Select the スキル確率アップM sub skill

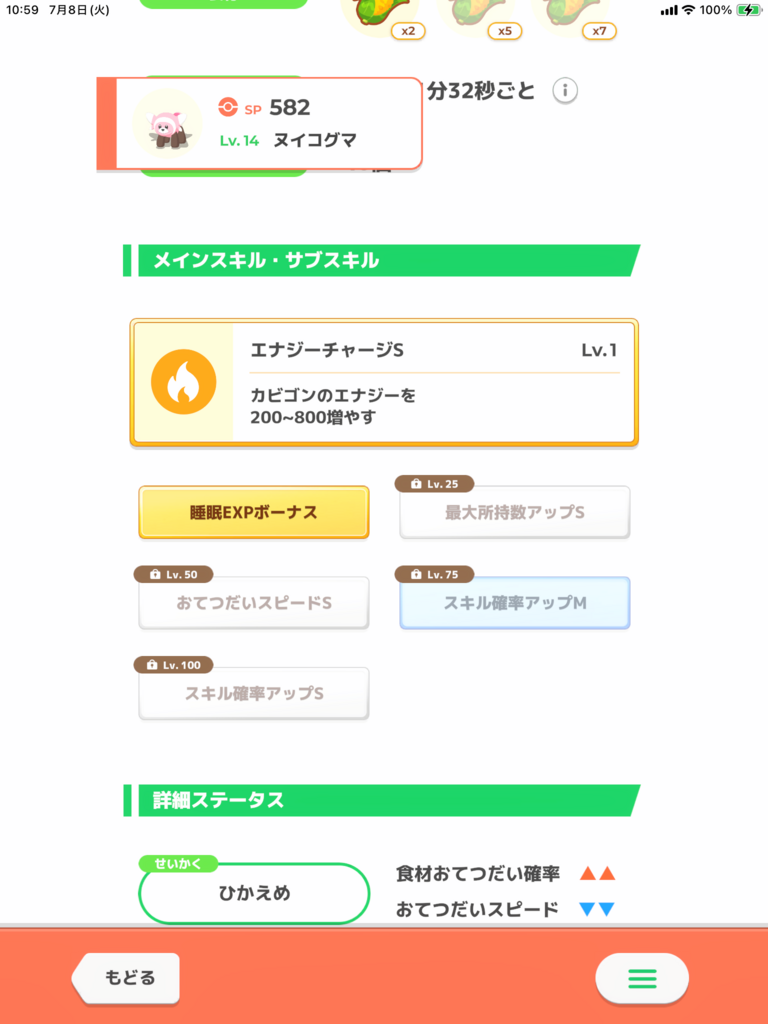(515, 603)
